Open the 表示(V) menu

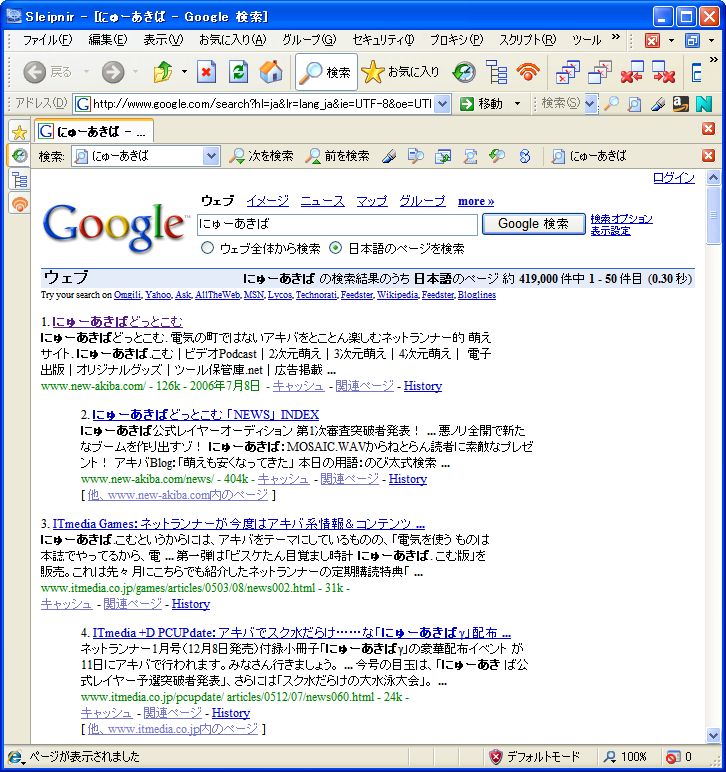[x=163, y=39]
